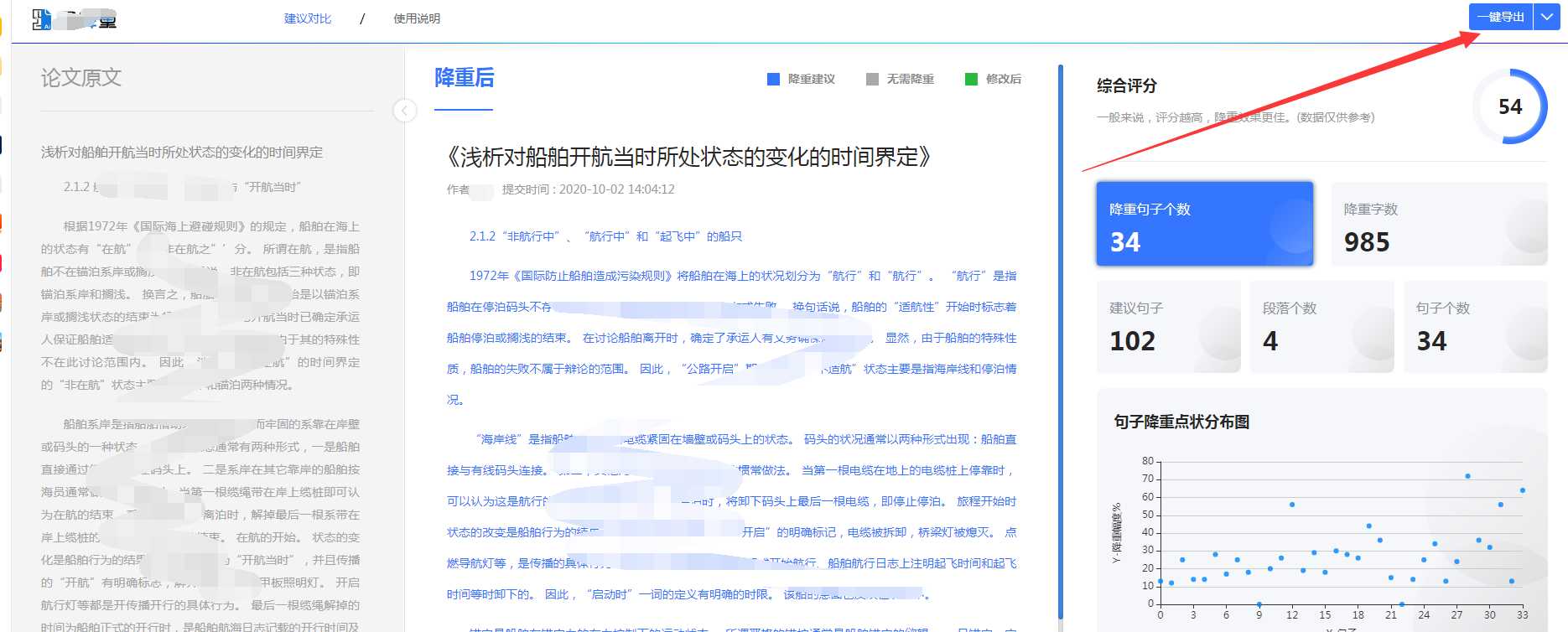The image size is (1568, 632).
Task: Click the 建议句子 card showing 102
Action: tap(1168, 326)
